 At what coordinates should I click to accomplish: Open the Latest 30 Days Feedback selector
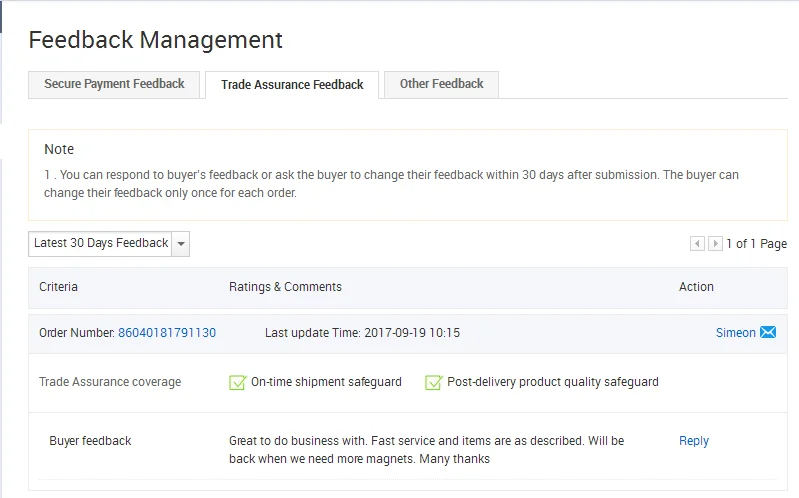point(100,244)
